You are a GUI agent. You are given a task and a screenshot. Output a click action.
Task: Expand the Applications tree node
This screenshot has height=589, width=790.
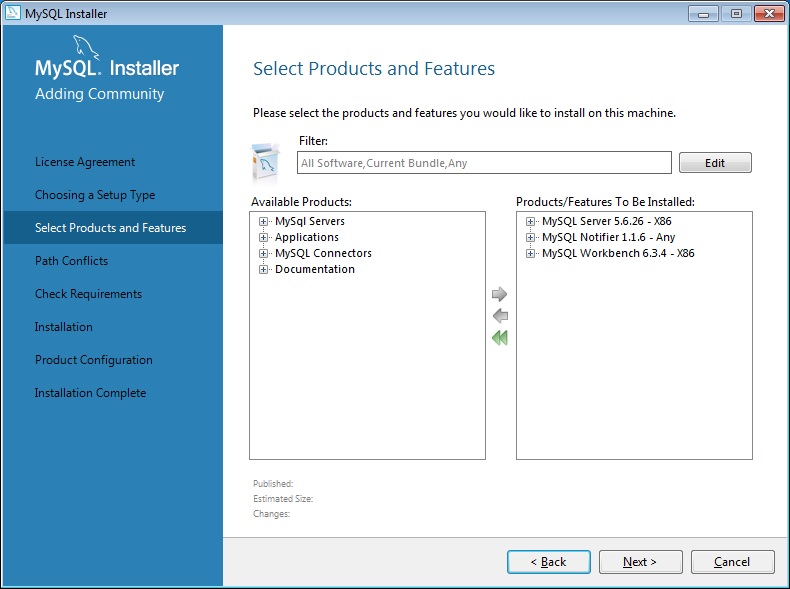point(264,238)
